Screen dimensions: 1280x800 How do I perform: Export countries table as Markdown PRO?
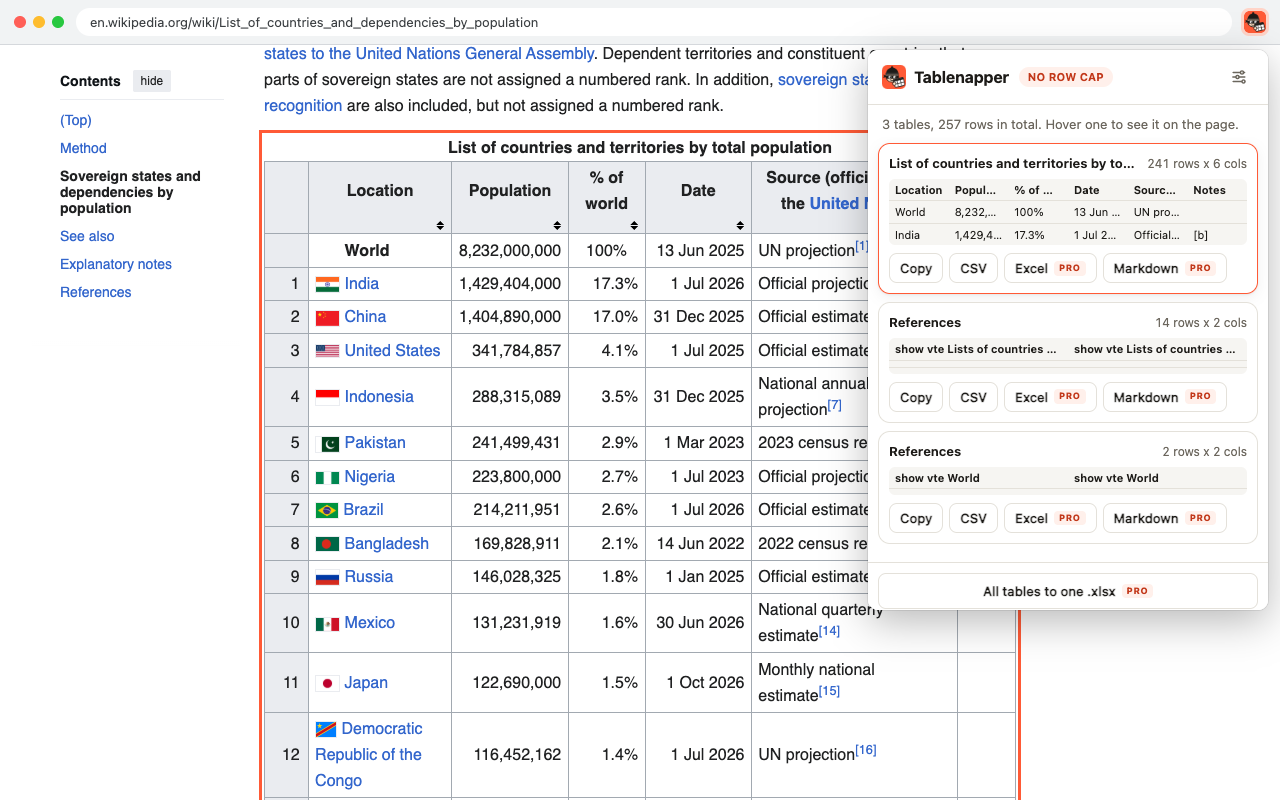click(x=1164, y=268)
